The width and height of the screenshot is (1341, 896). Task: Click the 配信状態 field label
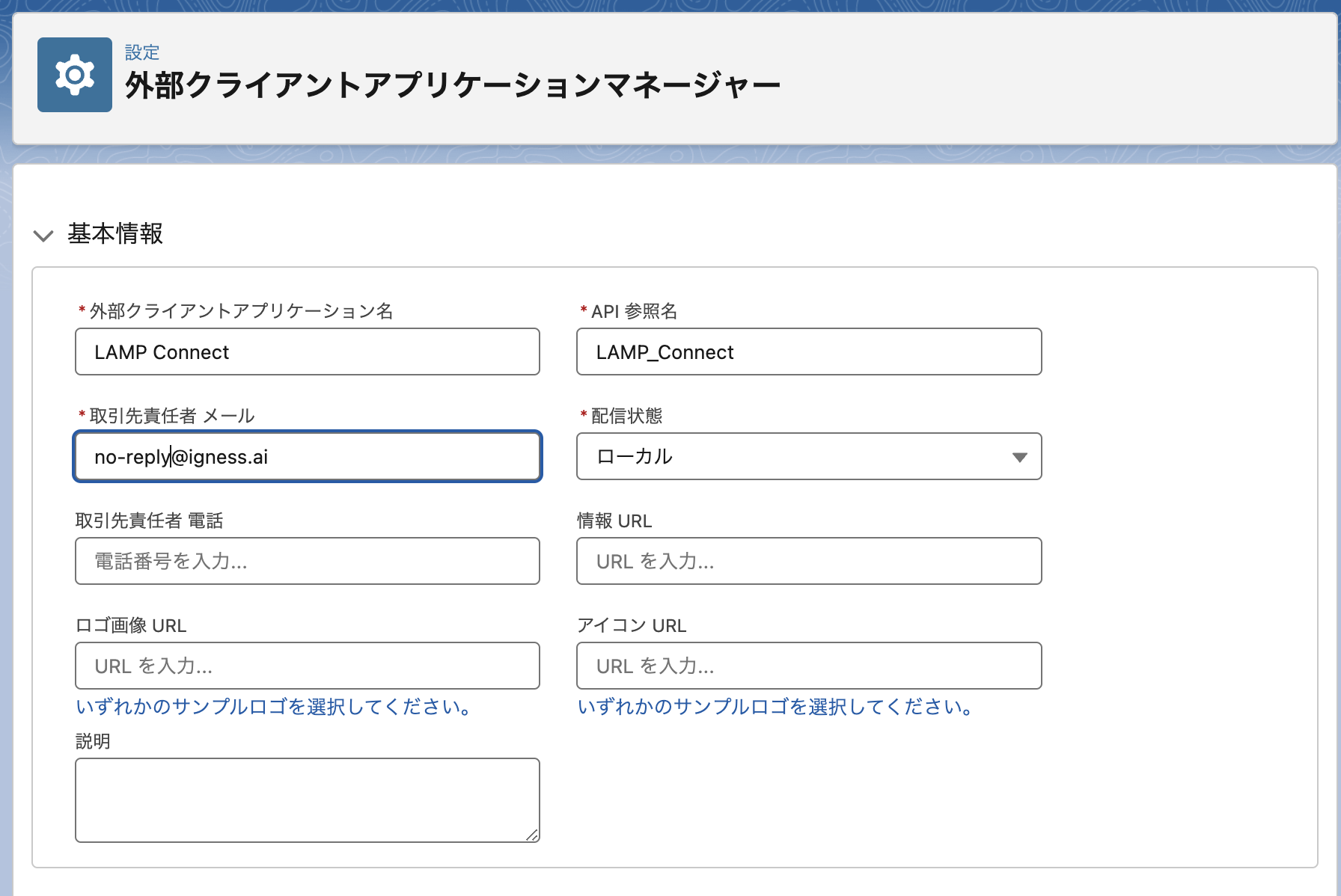click(626, 416)
